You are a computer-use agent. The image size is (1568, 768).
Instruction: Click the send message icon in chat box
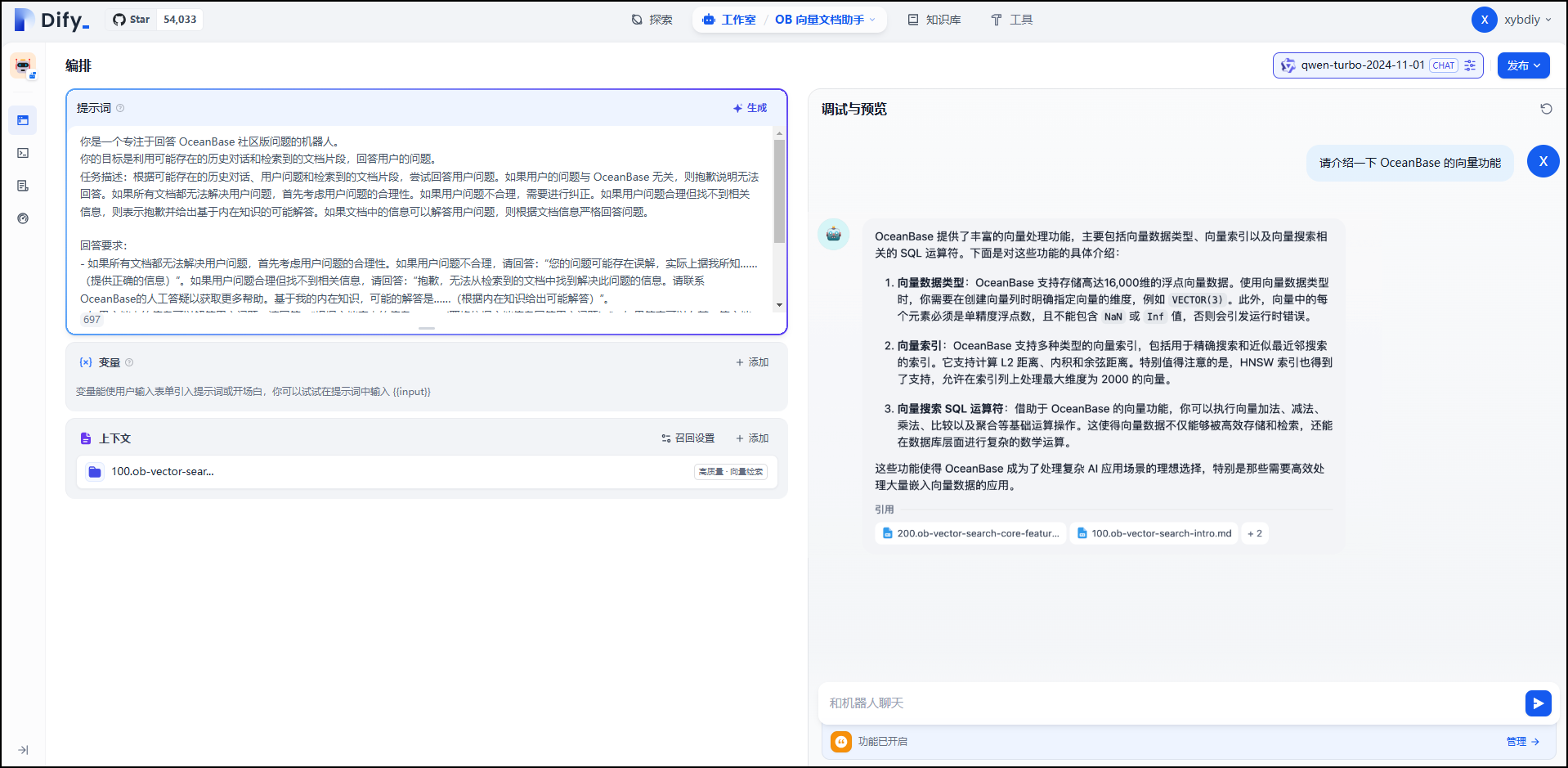click(x=1538, y=703)
